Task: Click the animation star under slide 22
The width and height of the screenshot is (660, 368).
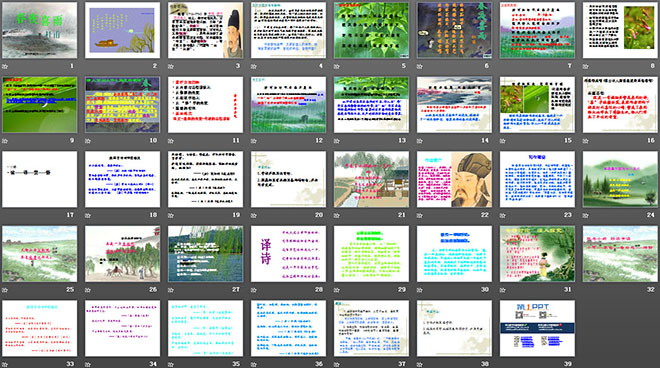Action: 420,216
